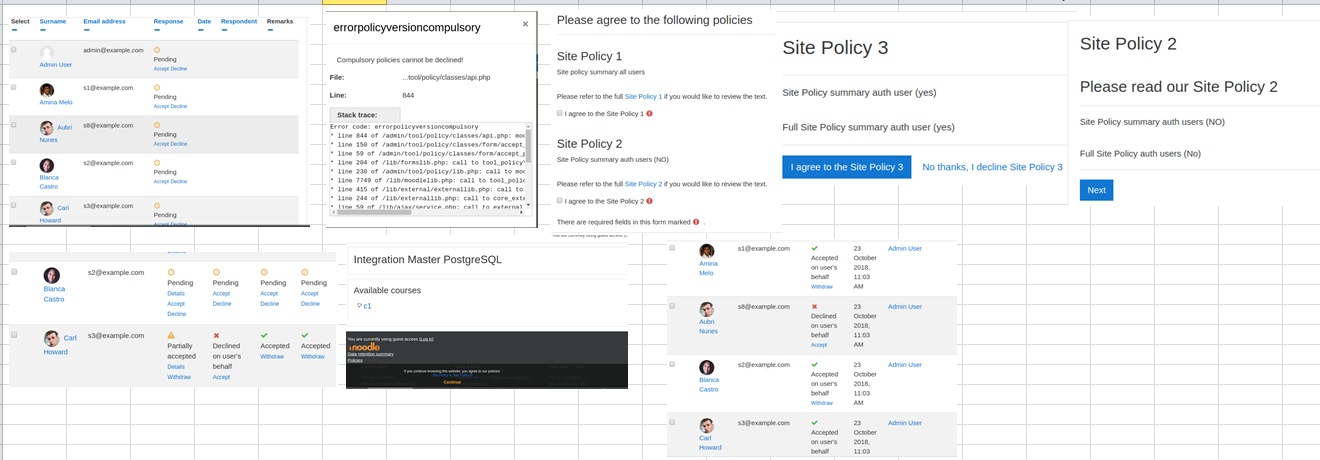Click the 'Integration Master PostgreSQL' heading

428,259
